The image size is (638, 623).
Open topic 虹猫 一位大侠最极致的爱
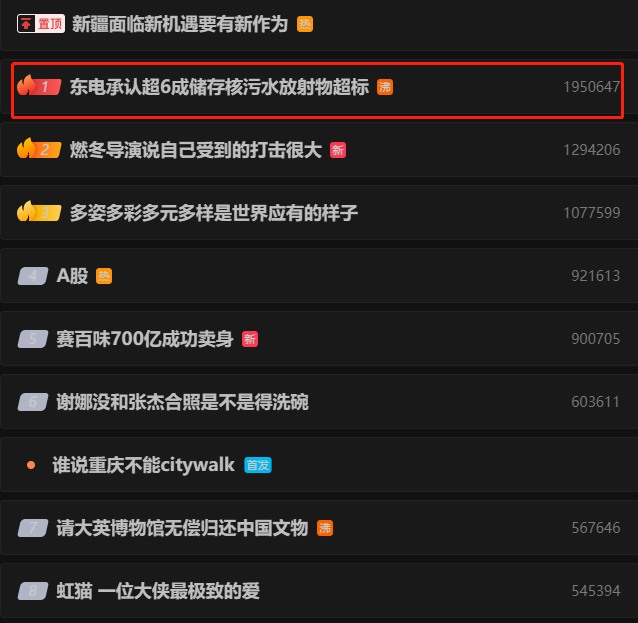[x=158, y=591]
